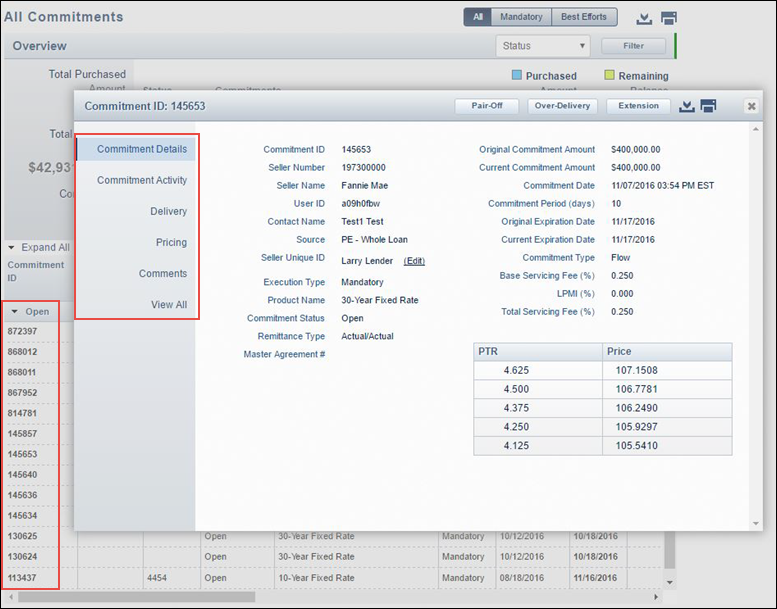Image resolution: width=777 pixels, height=609 pixels.
Task: Click the PTR column header
Action: [x=538, y=352]
